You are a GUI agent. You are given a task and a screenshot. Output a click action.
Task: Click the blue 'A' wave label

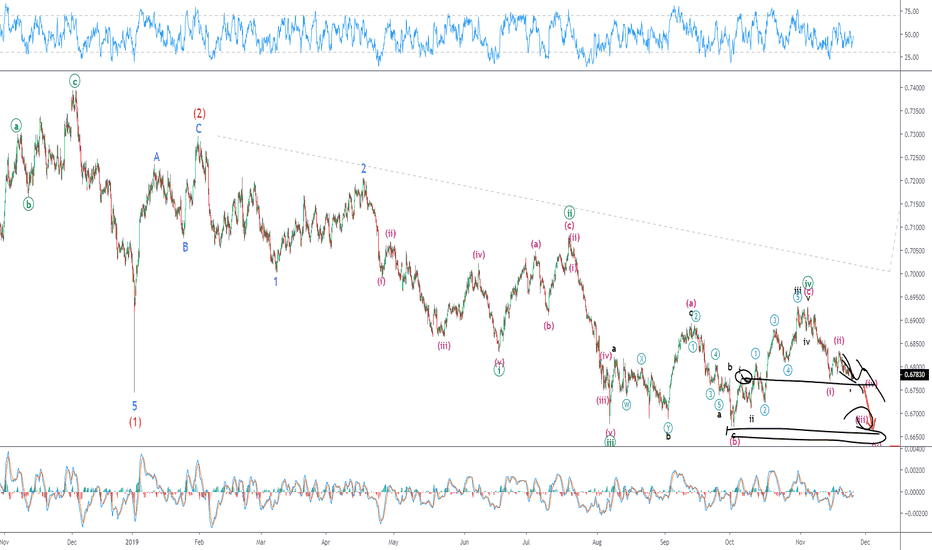pyautogui.click(x=157, y=157)
